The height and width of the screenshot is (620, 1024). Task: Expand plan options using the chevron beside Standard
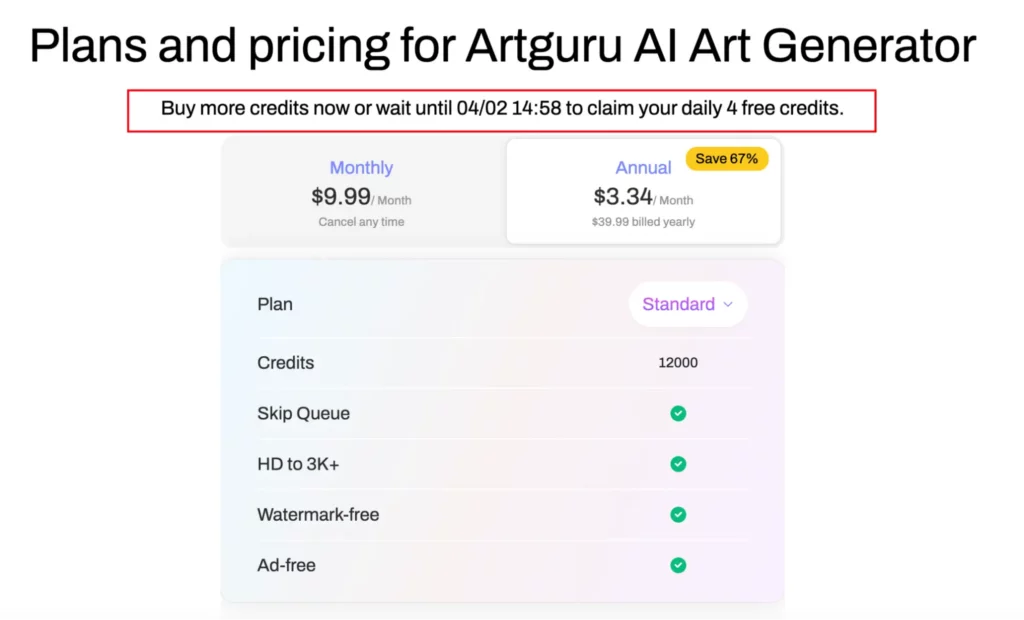(729, 304)
